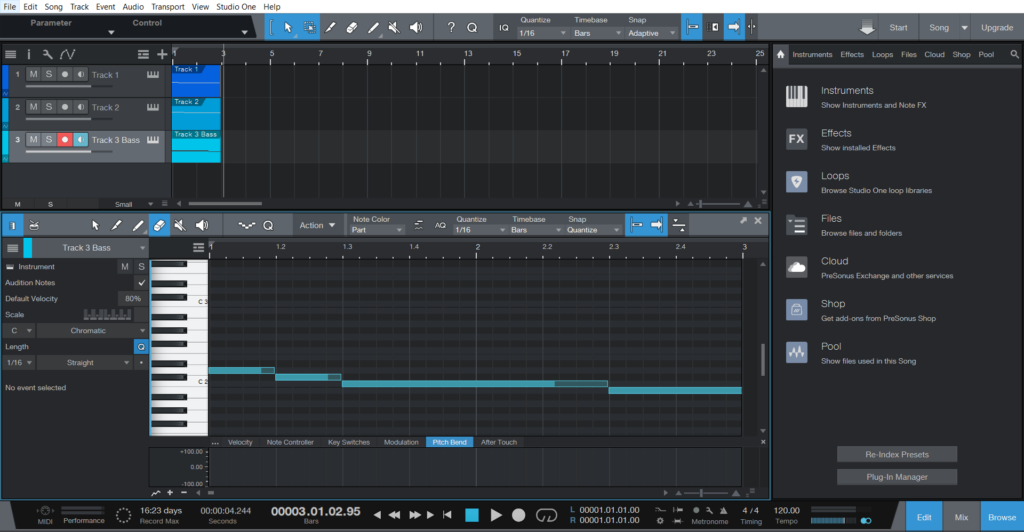Open the Track 3 Bass editor dropdown
This screenshot has width=1024, height=532.
click(90, 248)
